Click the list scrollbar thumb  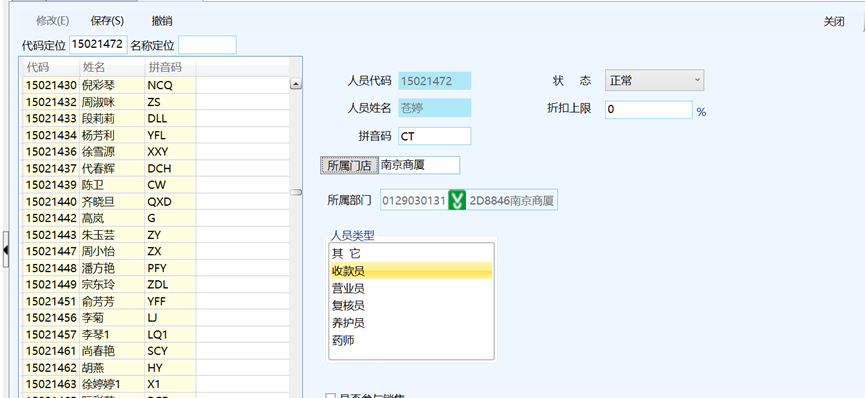click(296, 192)
